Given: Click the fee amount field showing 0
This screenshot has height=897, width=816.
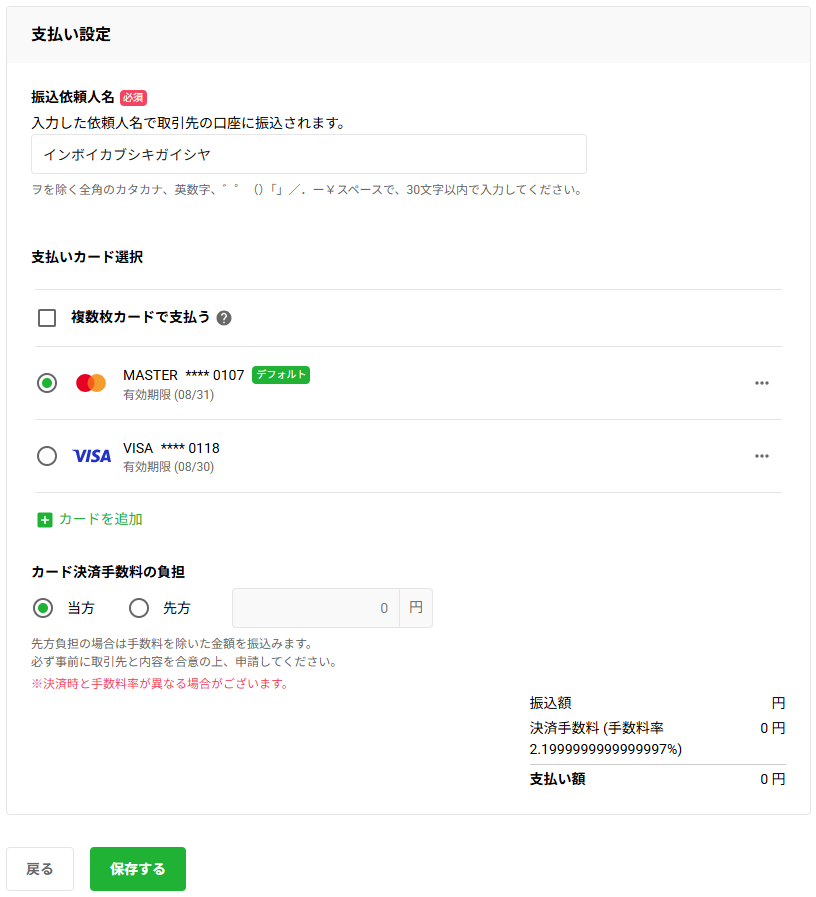Looking at the screenshot, I should tap(316, 608).
